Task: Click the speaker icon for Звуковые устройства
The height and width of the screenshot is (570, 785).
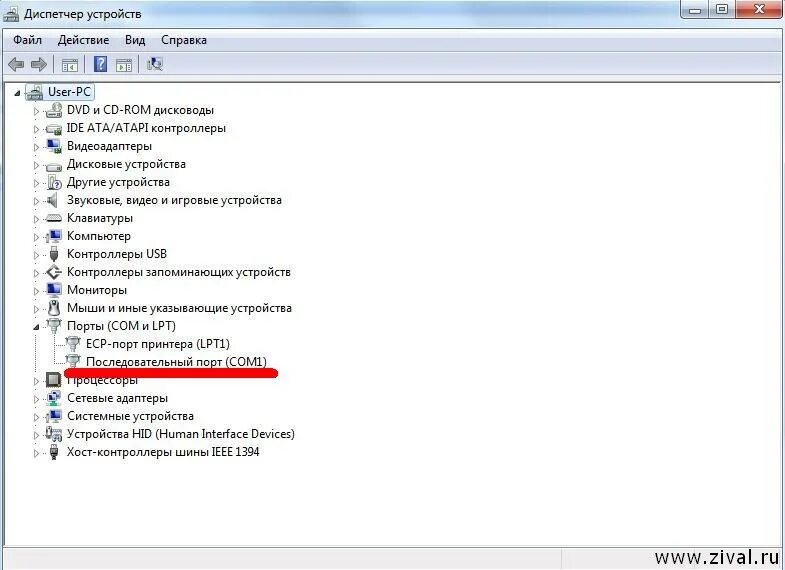Action: coord(53,200)
